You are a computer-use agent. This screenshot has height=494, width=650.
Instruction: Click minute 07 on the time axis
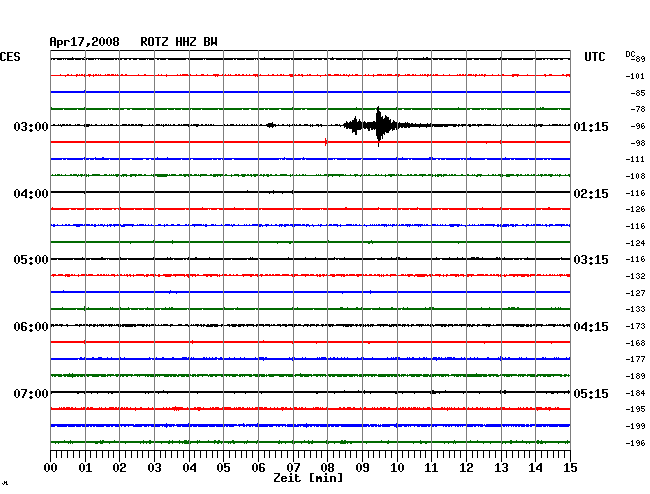(x=293, y=468)
